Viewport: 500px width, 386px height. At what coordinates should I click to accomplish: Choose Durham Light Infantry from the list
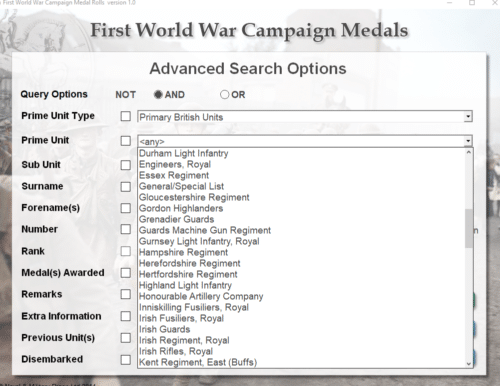click(x=302, y=153)
